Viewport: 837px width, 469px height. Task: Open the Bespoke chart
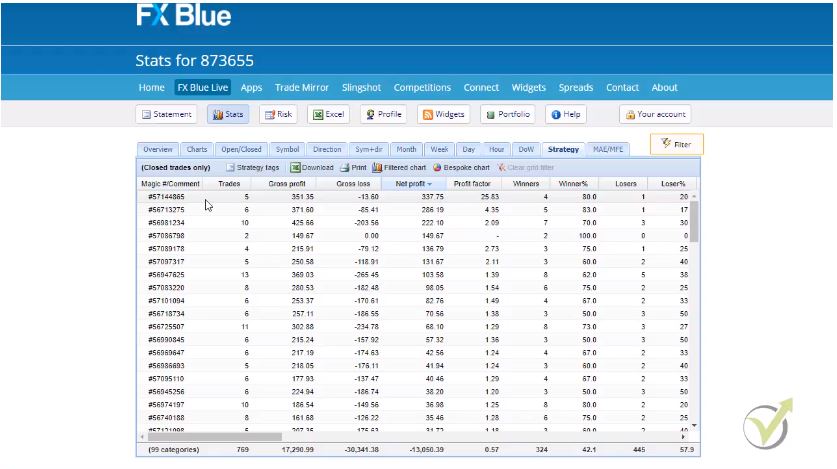[x=461, y=168]
